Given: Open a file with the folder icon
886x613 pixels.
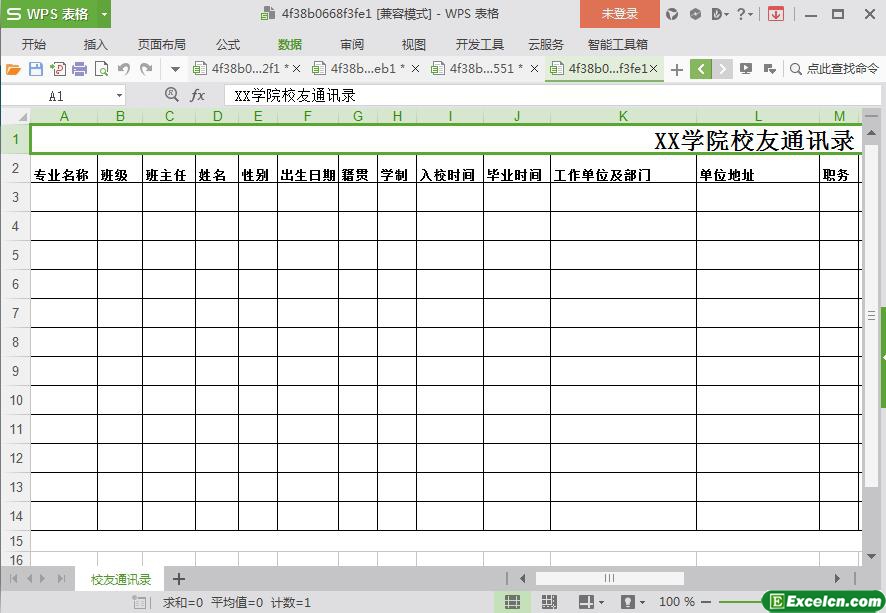Looking at the screenshot, I should [13, 69].
